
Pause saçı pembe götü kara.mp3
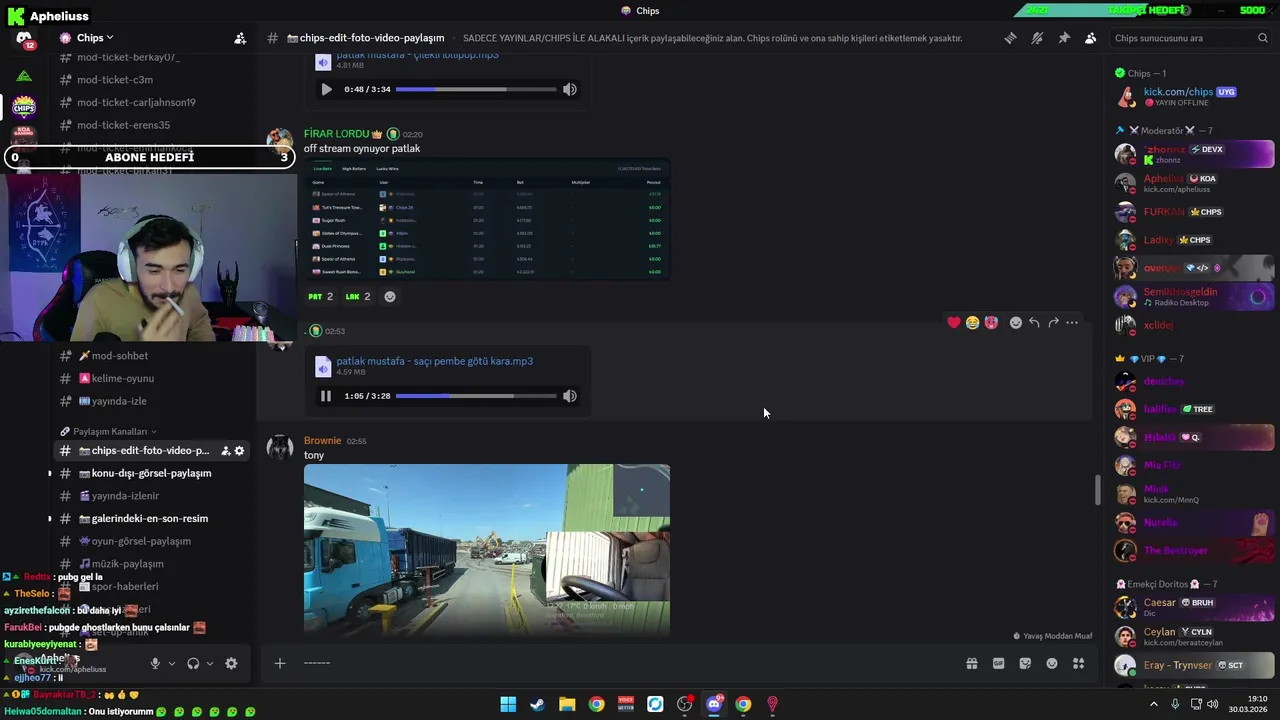[326, 396]
